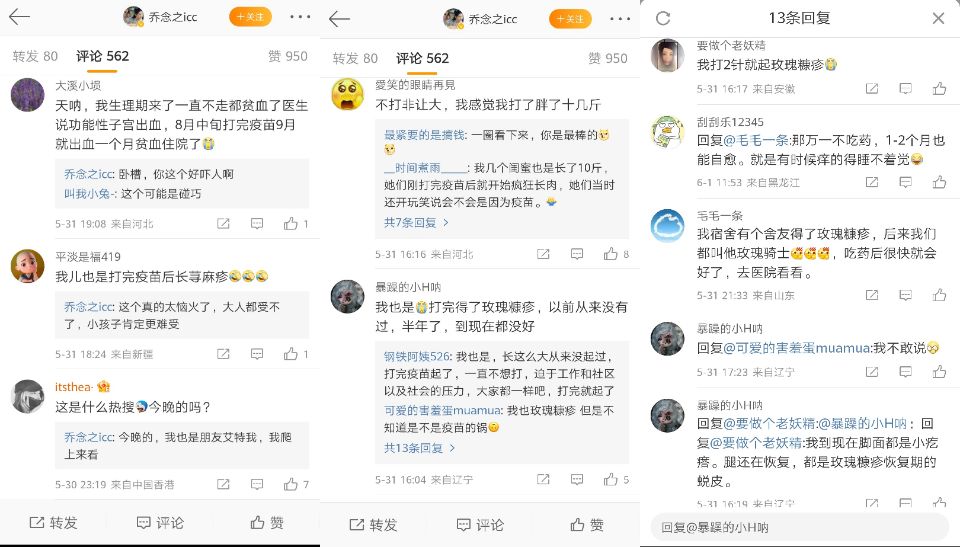Refresh the 13条回复 reply list
This screenshot has height=547, width=960.
[663, 18]
